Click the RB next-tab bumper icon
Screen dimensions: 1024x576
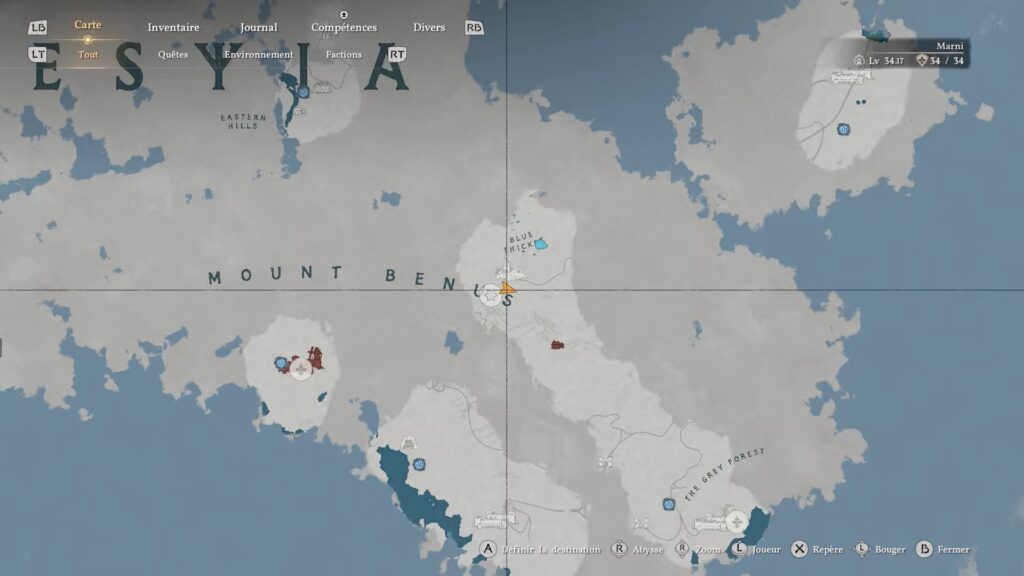474,27
